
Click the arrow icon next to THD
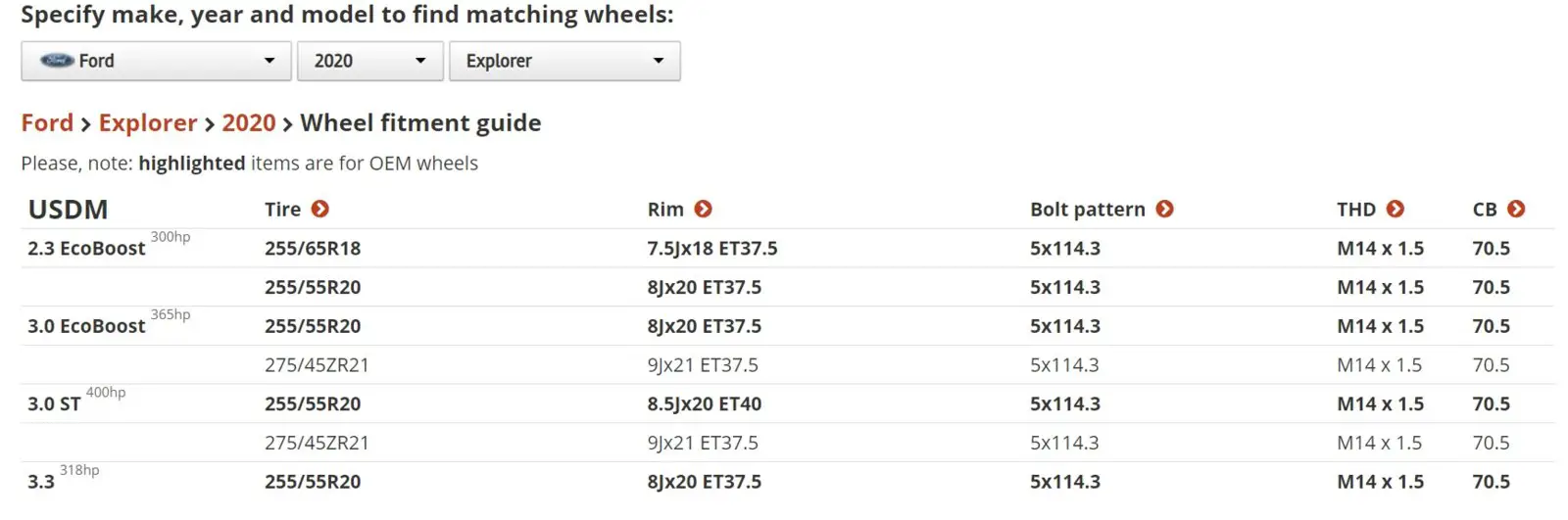pos(1396,209)
